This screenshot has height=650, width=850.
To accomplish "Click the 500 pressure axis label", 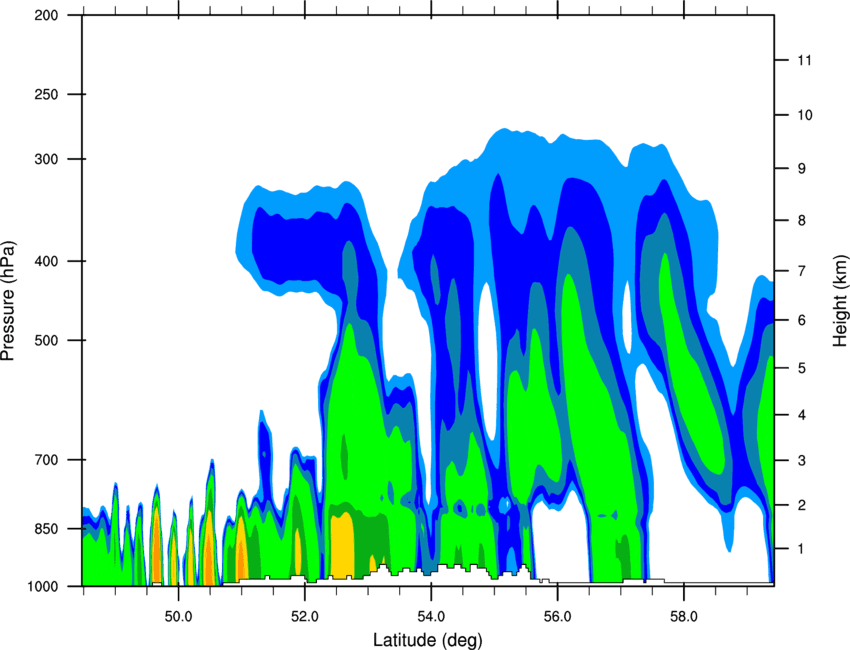I will (x=46, y=340).
